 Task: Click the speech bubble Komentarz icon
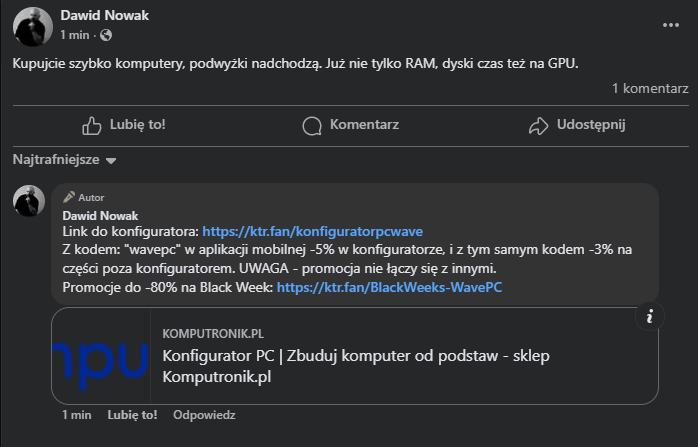tap(313, 125)
